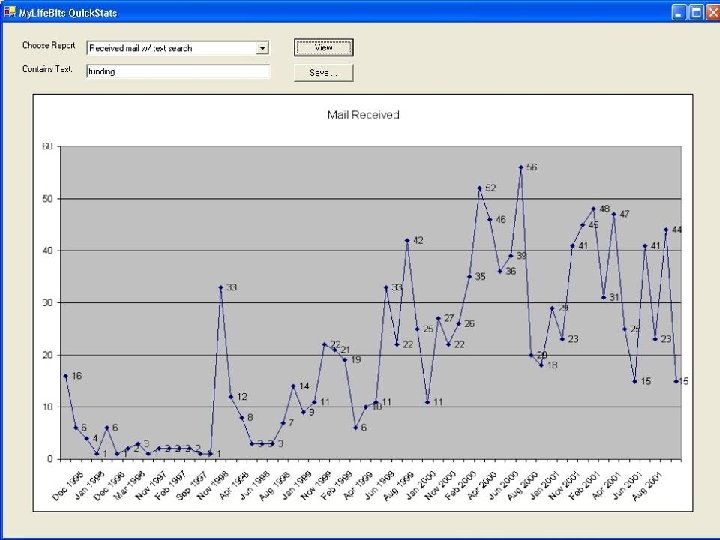The height and width of the screenshot is (540, 720).
Task: Click the data point labeled 16
Action: coord(66,376)
